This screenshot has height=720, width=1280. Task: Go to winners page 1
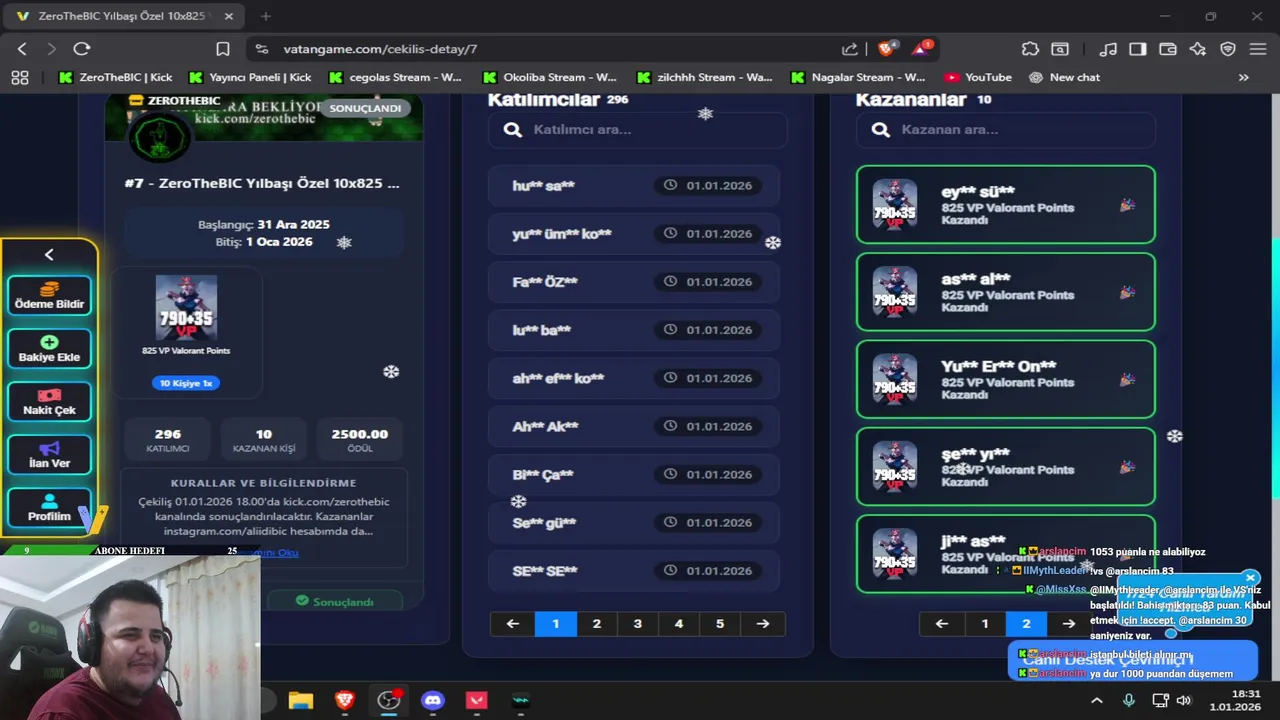tap(985, 624)
